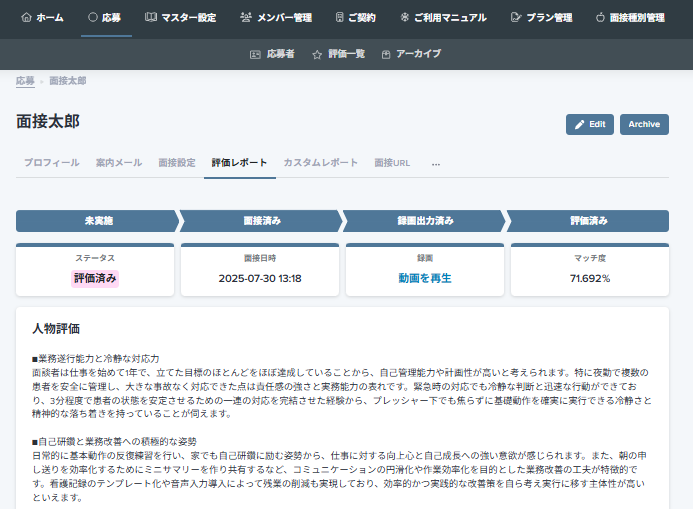The image size is (693, 509).
Task: Click the 未実施 progress step
Action: coord(98,221)
